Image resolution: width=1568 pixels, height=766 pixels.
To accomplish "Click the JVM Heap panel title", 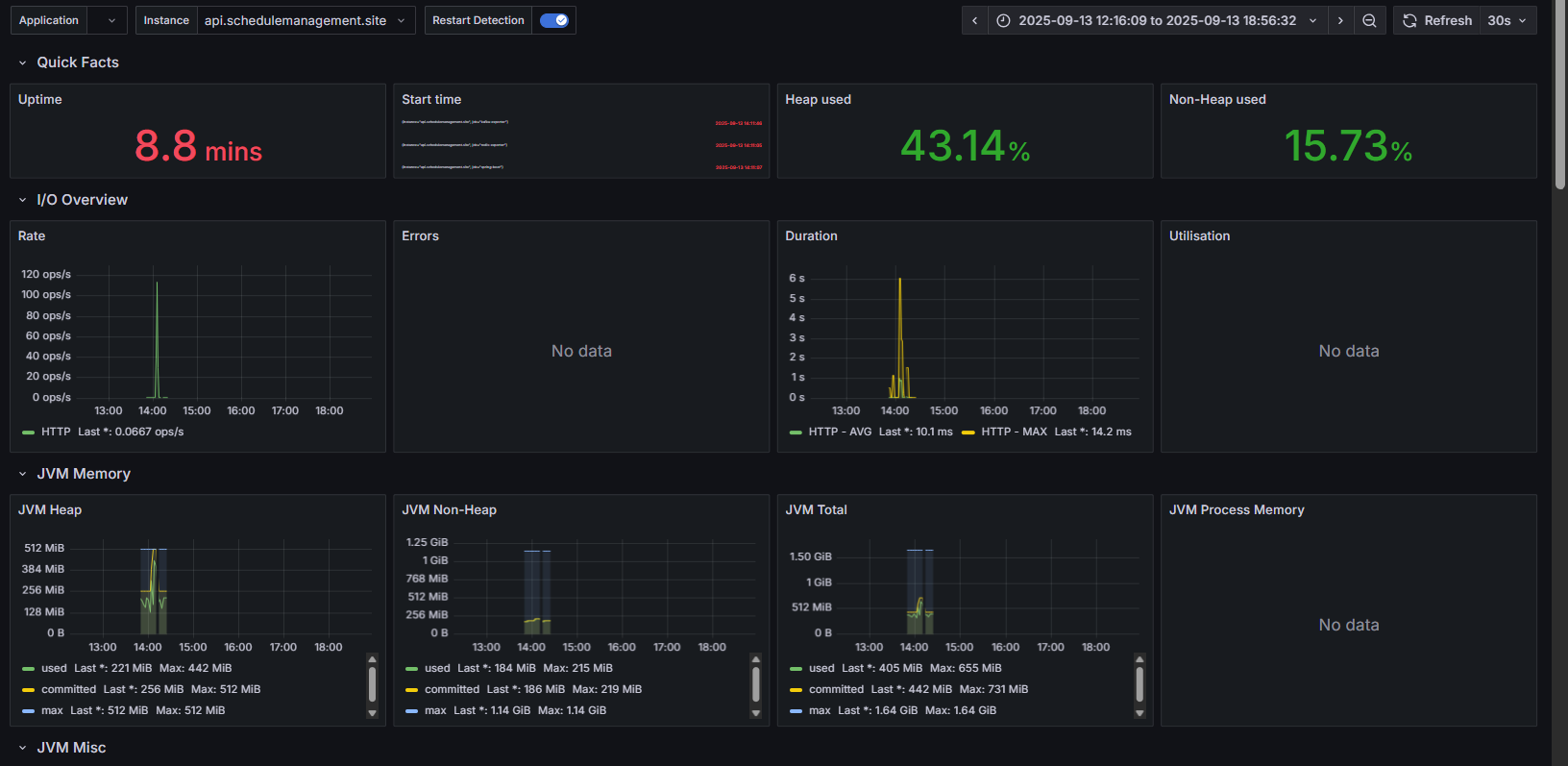I will [x=50, y=509].
